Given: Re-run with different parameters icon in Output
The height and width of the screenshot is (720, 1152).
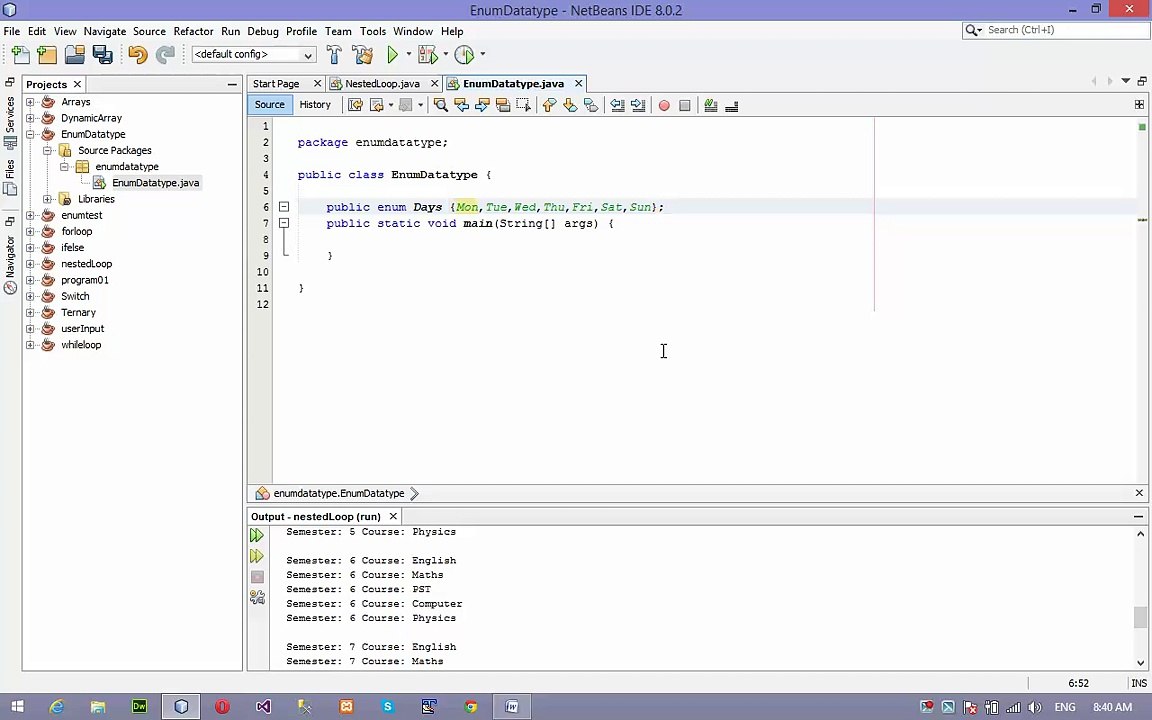Looking at the screenshot, I should 256,556.
